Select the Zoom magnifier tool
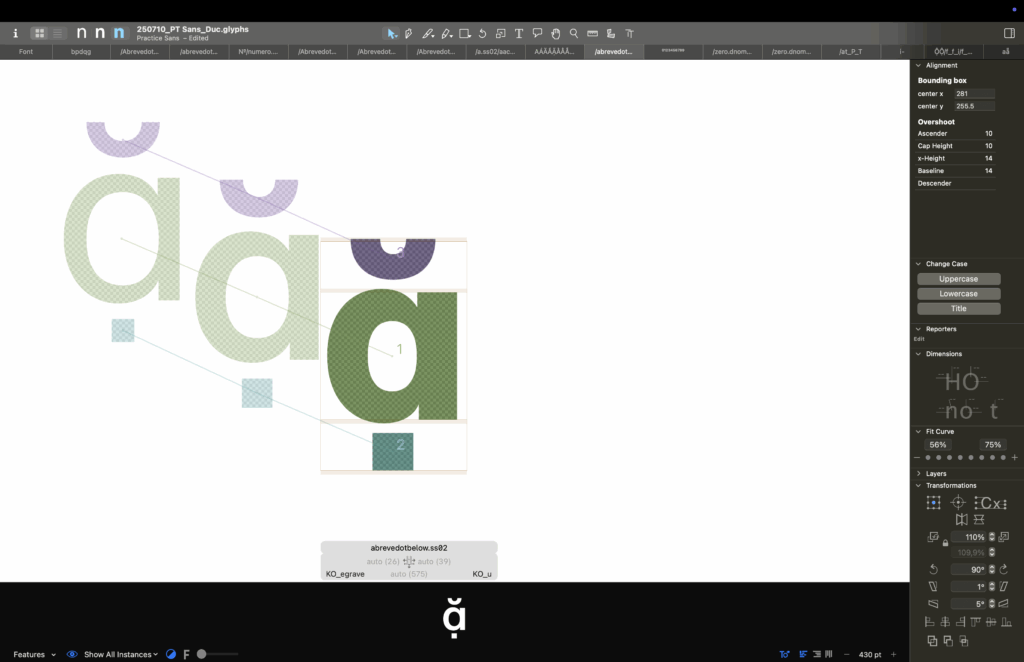This screenshot has width=1024, height=662. [x=574, y=33]
